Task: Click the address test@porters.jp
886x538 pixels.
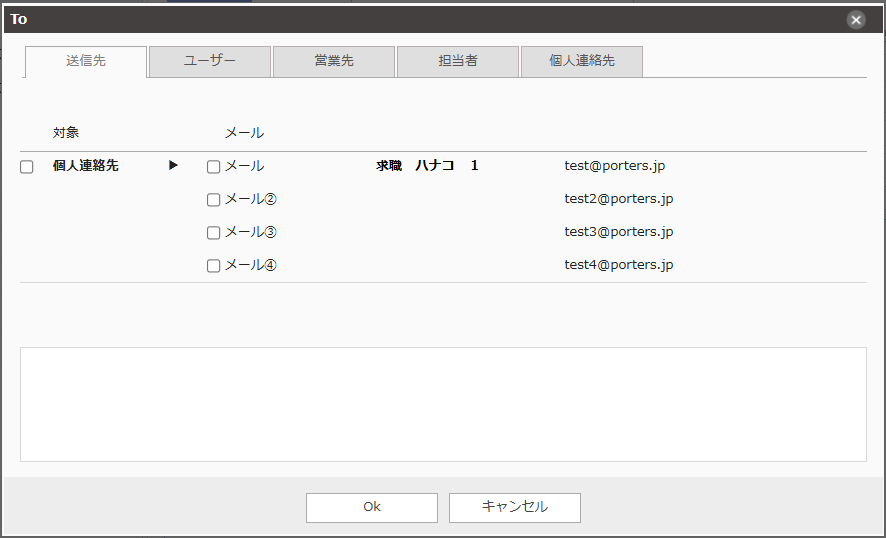Action: click(x=614, y=166)
